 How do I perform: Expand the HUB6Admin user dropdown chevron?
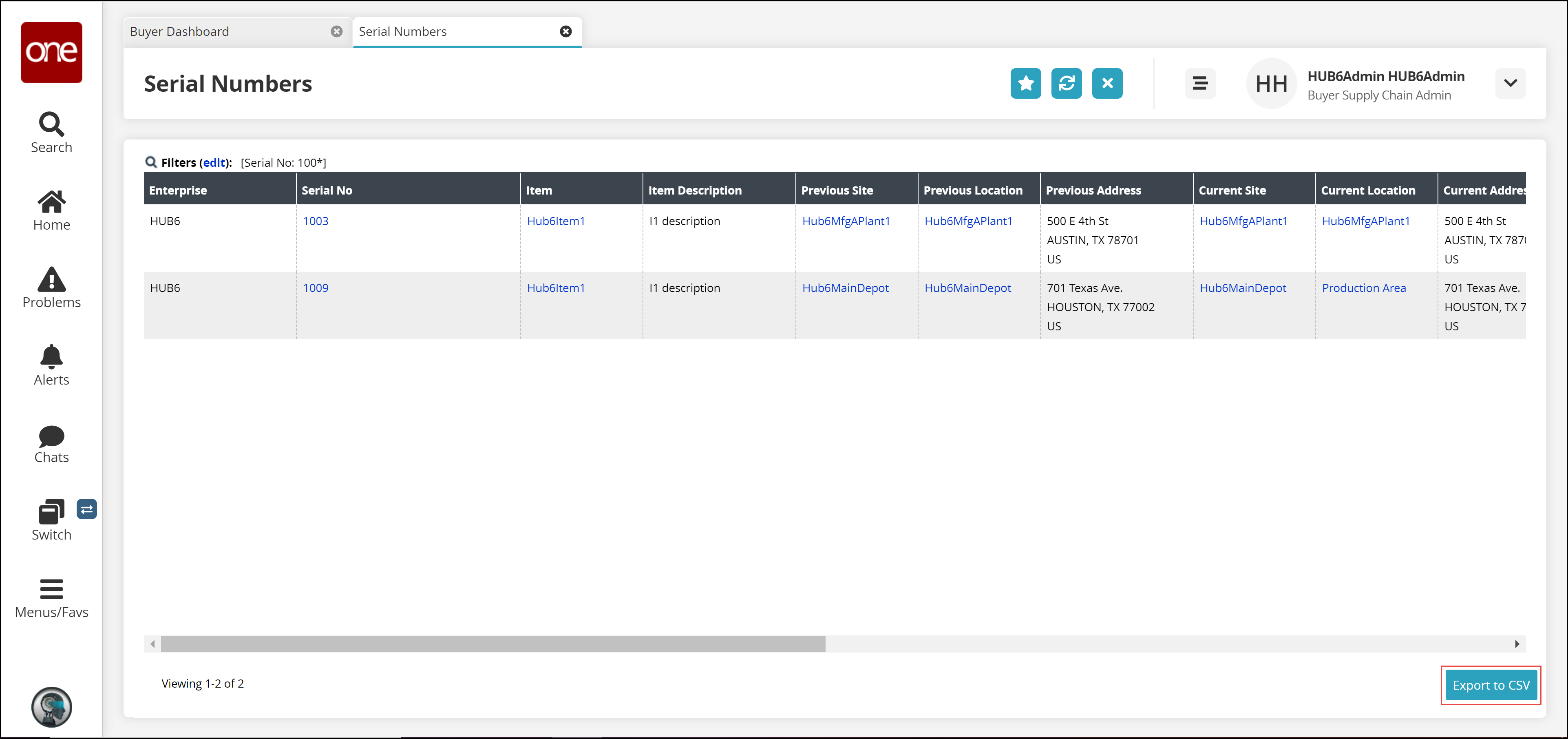click(x=1510, y=83)
